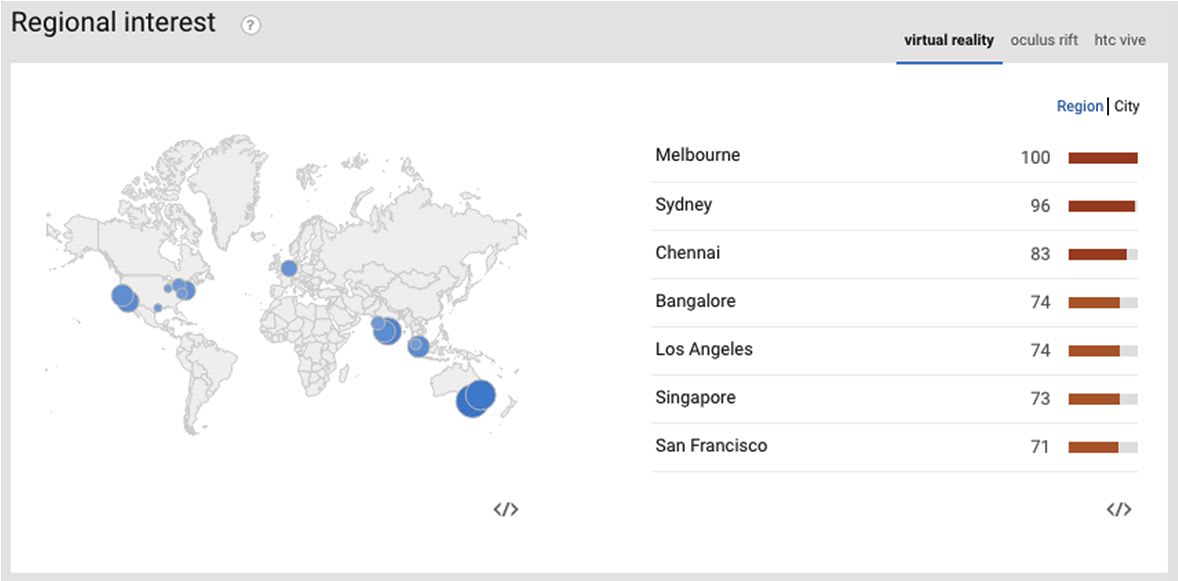The image size is (1178, 581).
Task: Click Sydney's interest bar showing 96
Action: (1103, 206)
